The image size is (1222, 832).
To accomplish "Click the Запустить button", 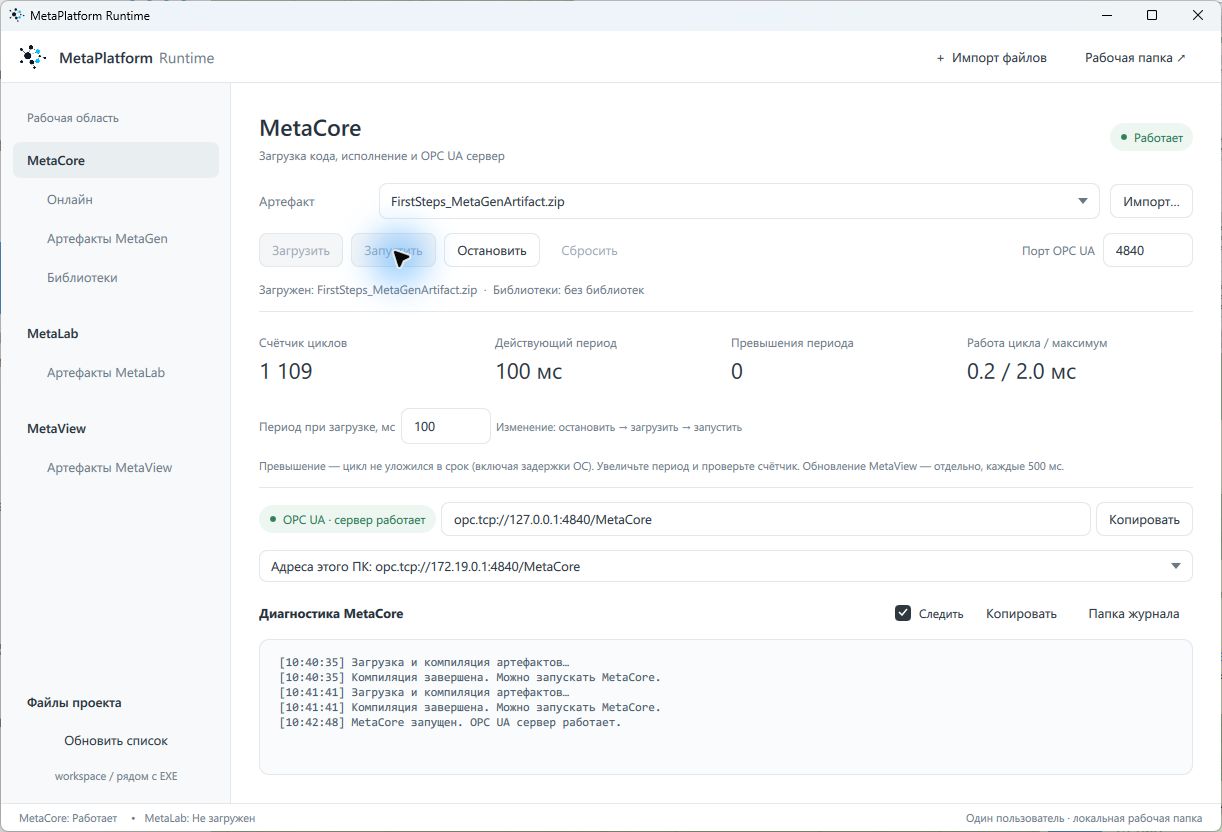I will (393, 250).
